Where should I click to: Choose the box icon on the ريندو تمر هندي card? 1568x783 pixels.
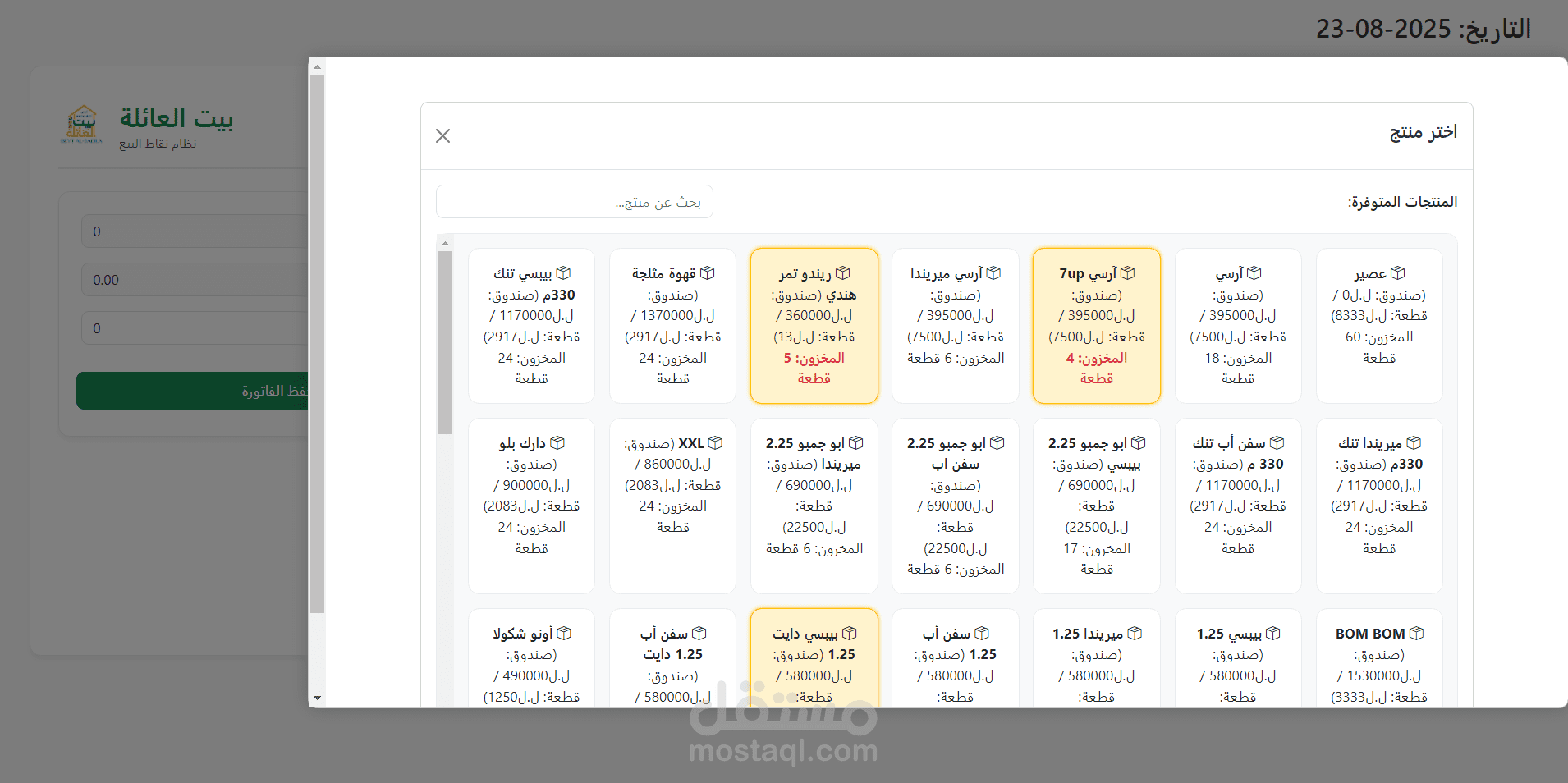point(843,273)
